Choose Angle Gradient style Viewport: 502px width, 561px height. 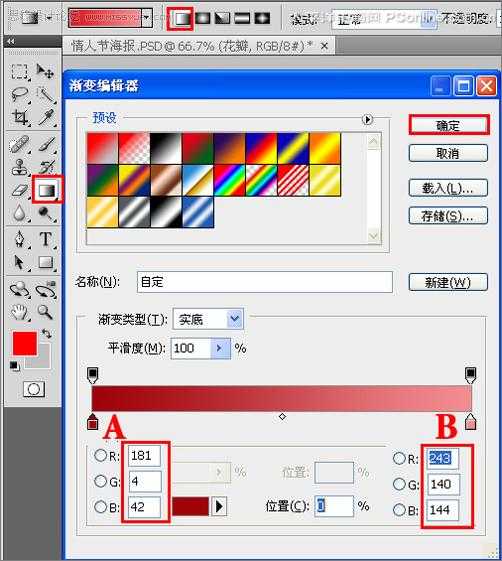pyautogui.click(x=222, y=18)
